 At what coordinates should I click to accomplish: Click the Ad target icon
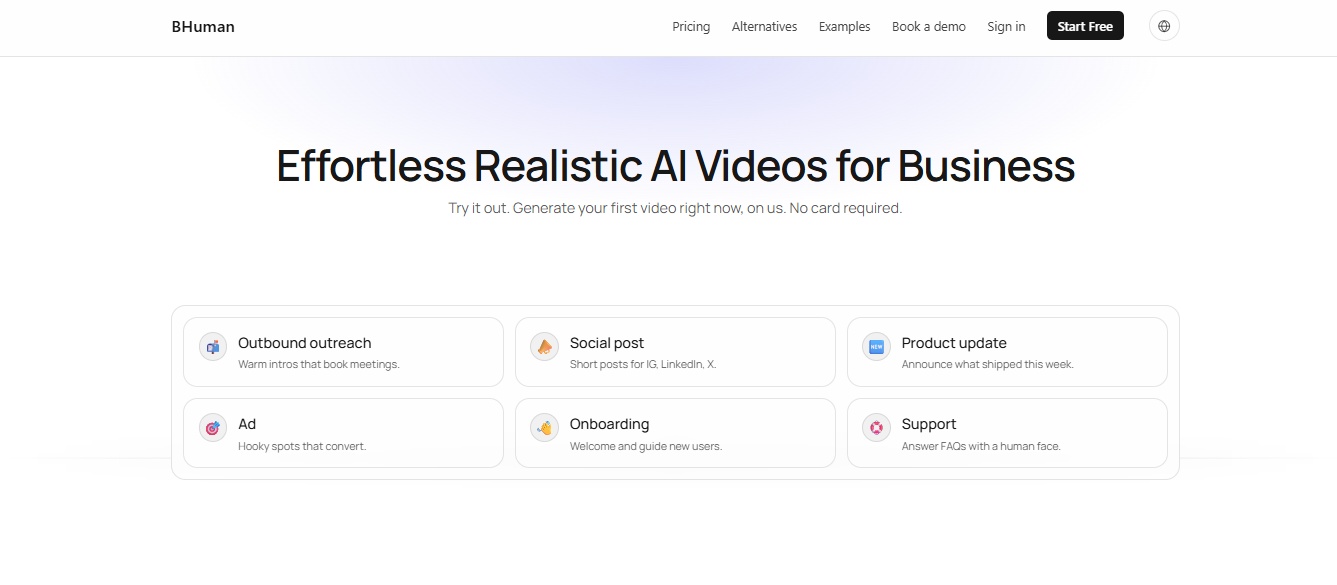coord(213,428)
